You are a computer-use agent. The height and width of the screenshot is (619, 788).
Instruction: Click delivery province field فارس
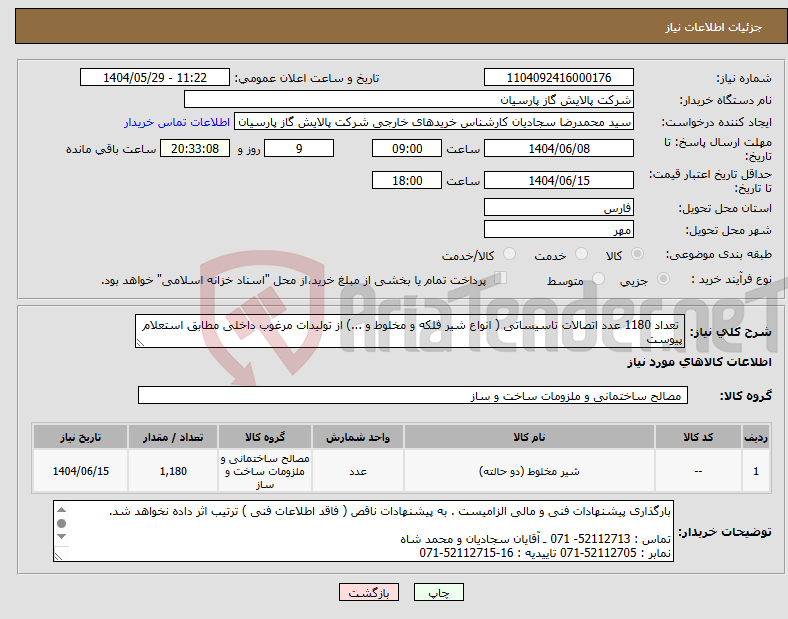558,208
